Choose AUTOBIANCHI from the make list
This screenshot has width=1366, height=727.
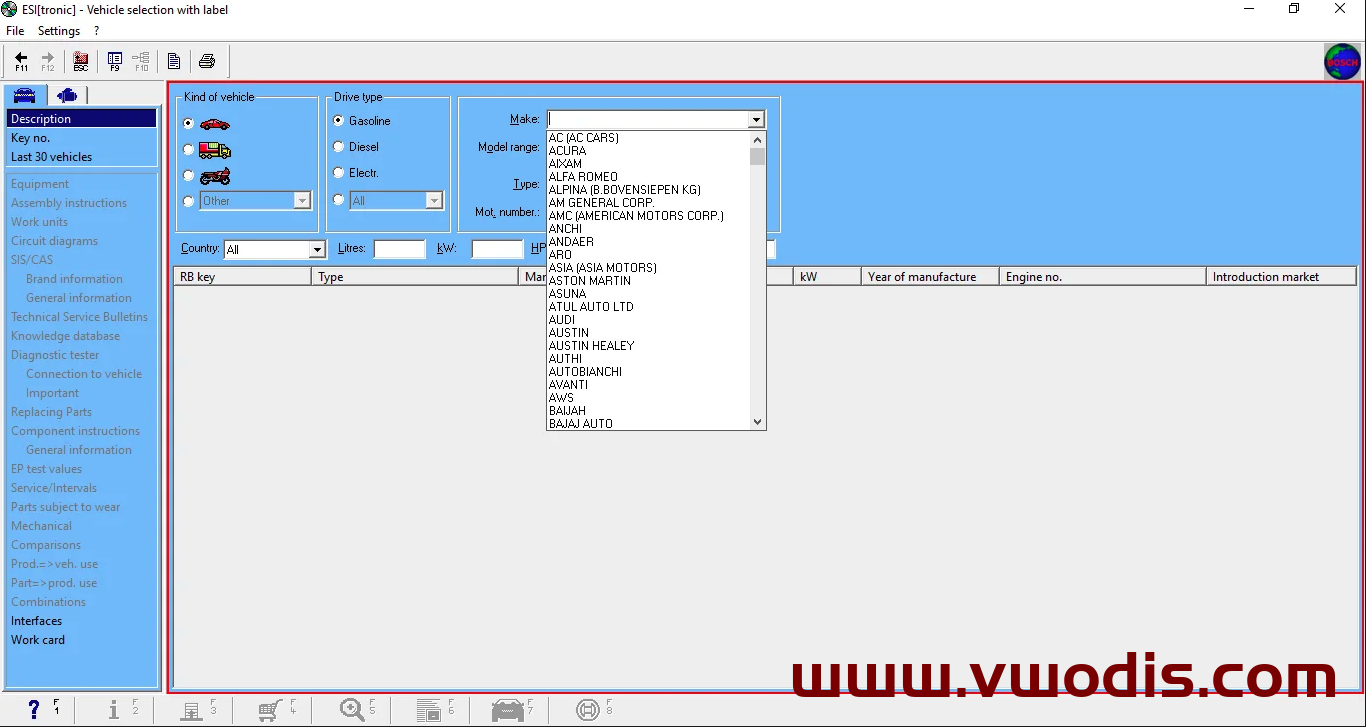[x=585, y=372]
